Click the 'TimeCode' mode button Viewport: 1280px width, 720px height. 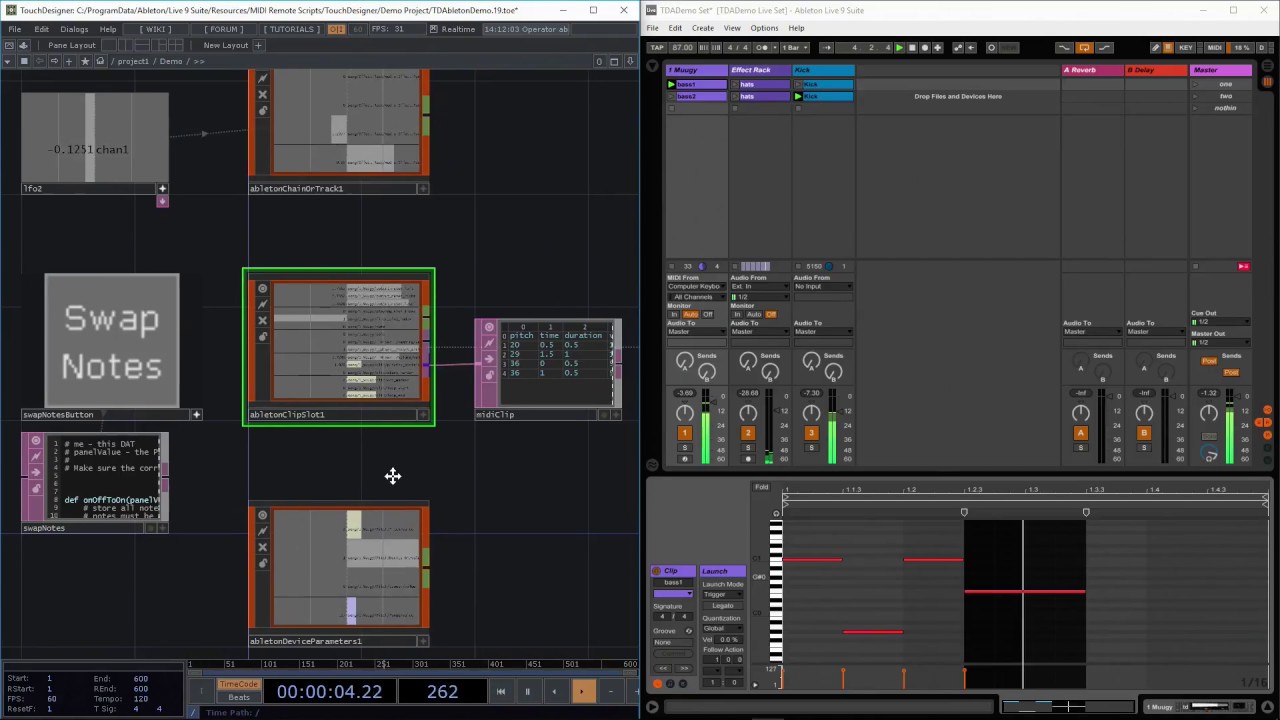pos(239,685)
